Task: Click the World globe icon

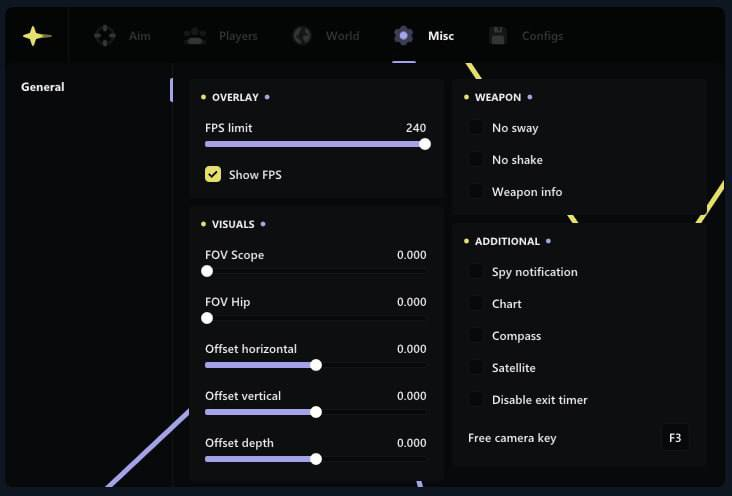Action: (x=302, y=36)
